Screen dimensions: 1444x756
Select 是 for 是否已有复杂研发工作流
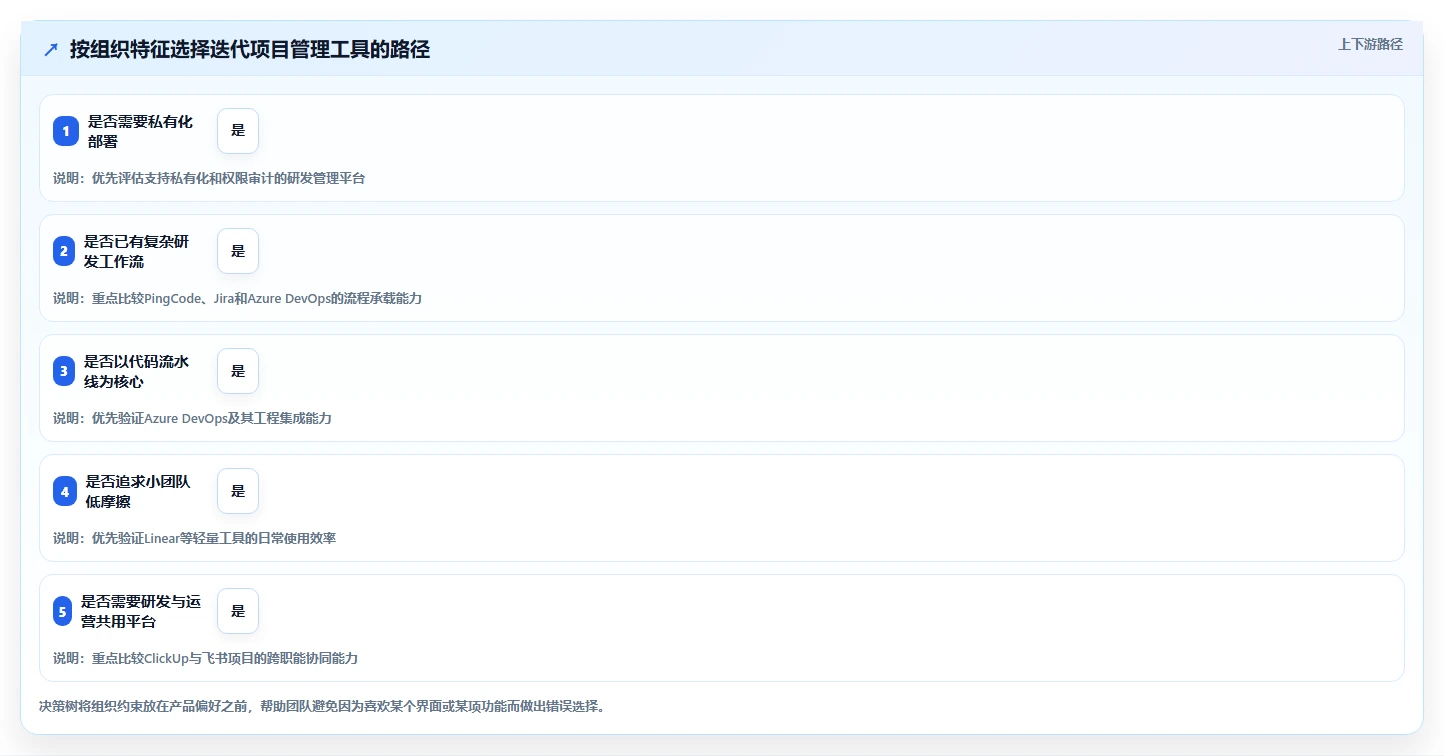coord(238,251)
